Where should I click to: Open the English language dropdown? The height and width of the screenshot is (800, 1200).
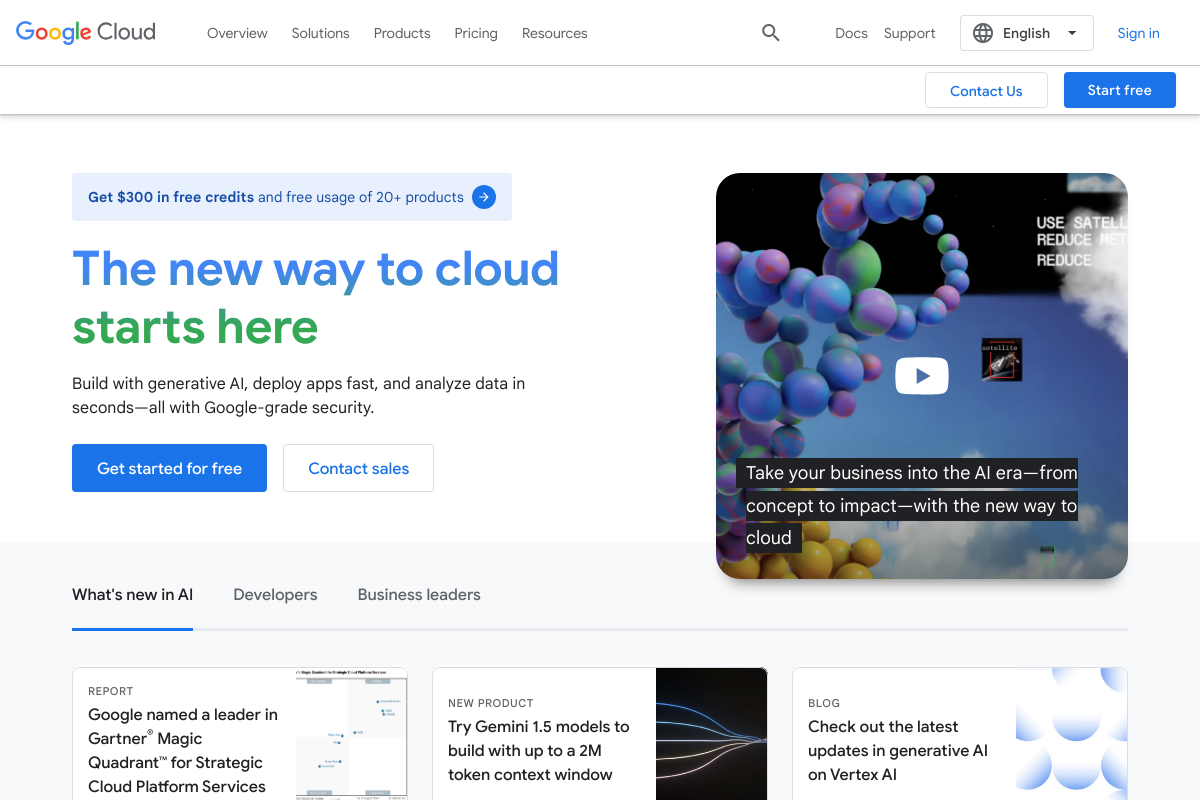click(1027, 33)
